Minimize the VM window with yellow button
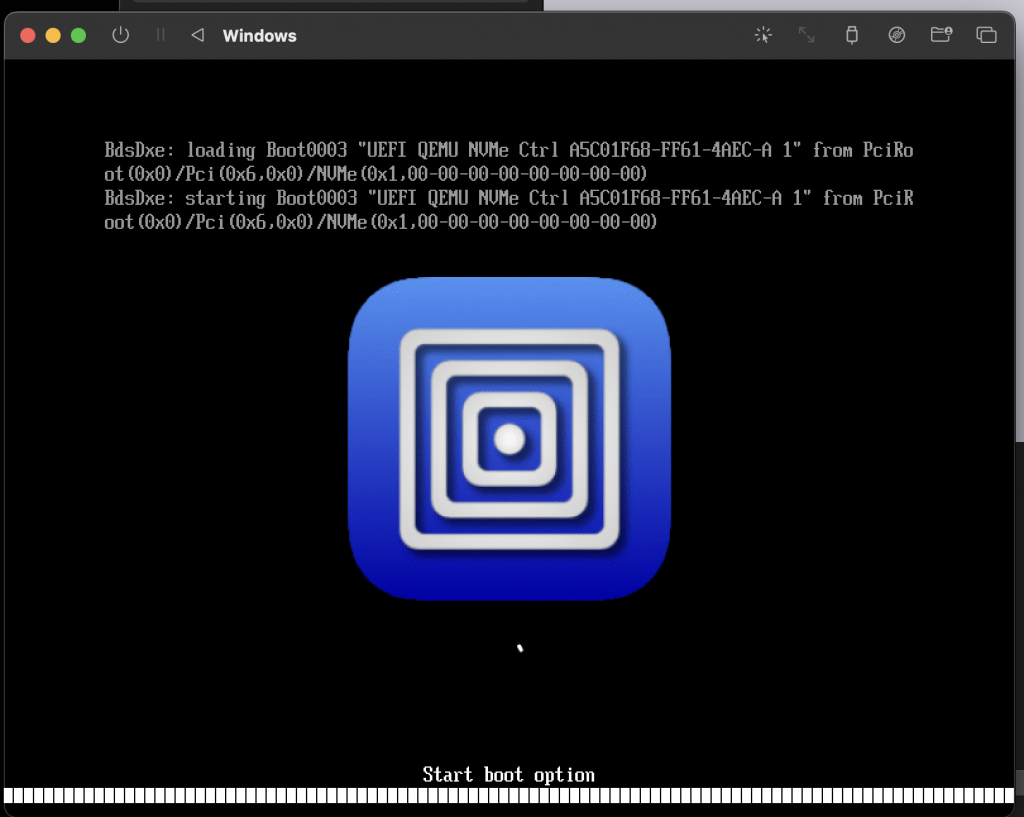 point(53,35)
